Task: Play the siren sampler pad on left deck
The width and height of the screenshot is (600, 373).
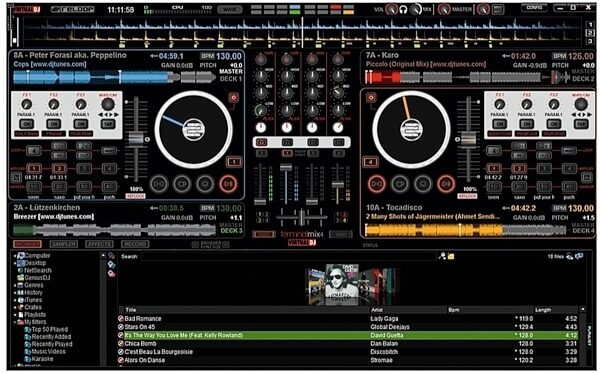Action: pos(34,187)
